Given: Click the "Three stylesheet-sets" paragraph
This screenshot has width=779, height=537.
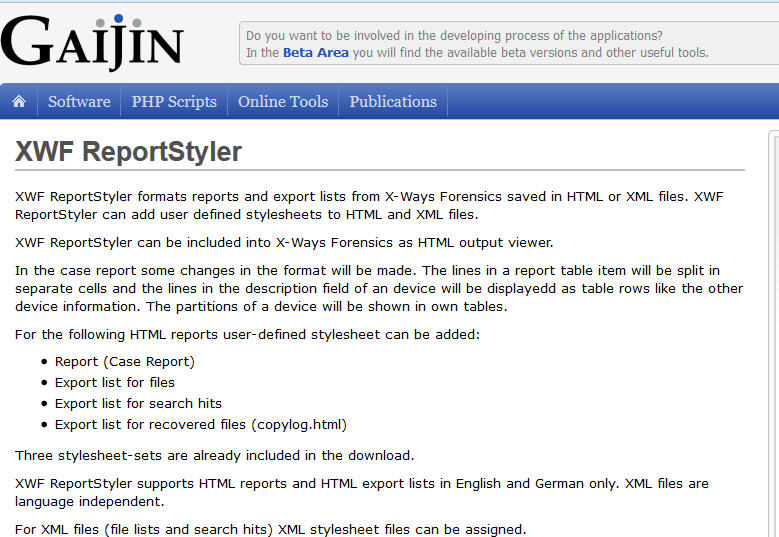Looking at the screenshot, I should (x=214, y=455).
